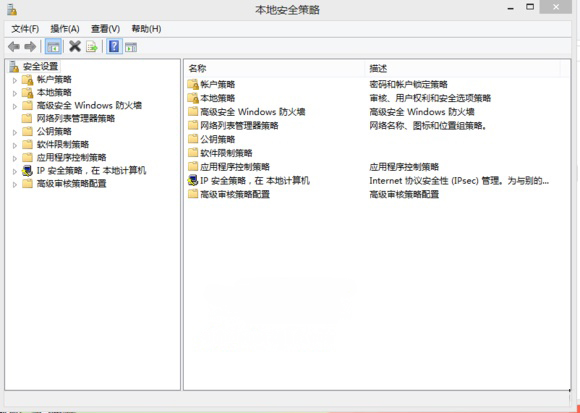
Task: Minimize the 本地安全策略 window
Action: coord(511,8)
